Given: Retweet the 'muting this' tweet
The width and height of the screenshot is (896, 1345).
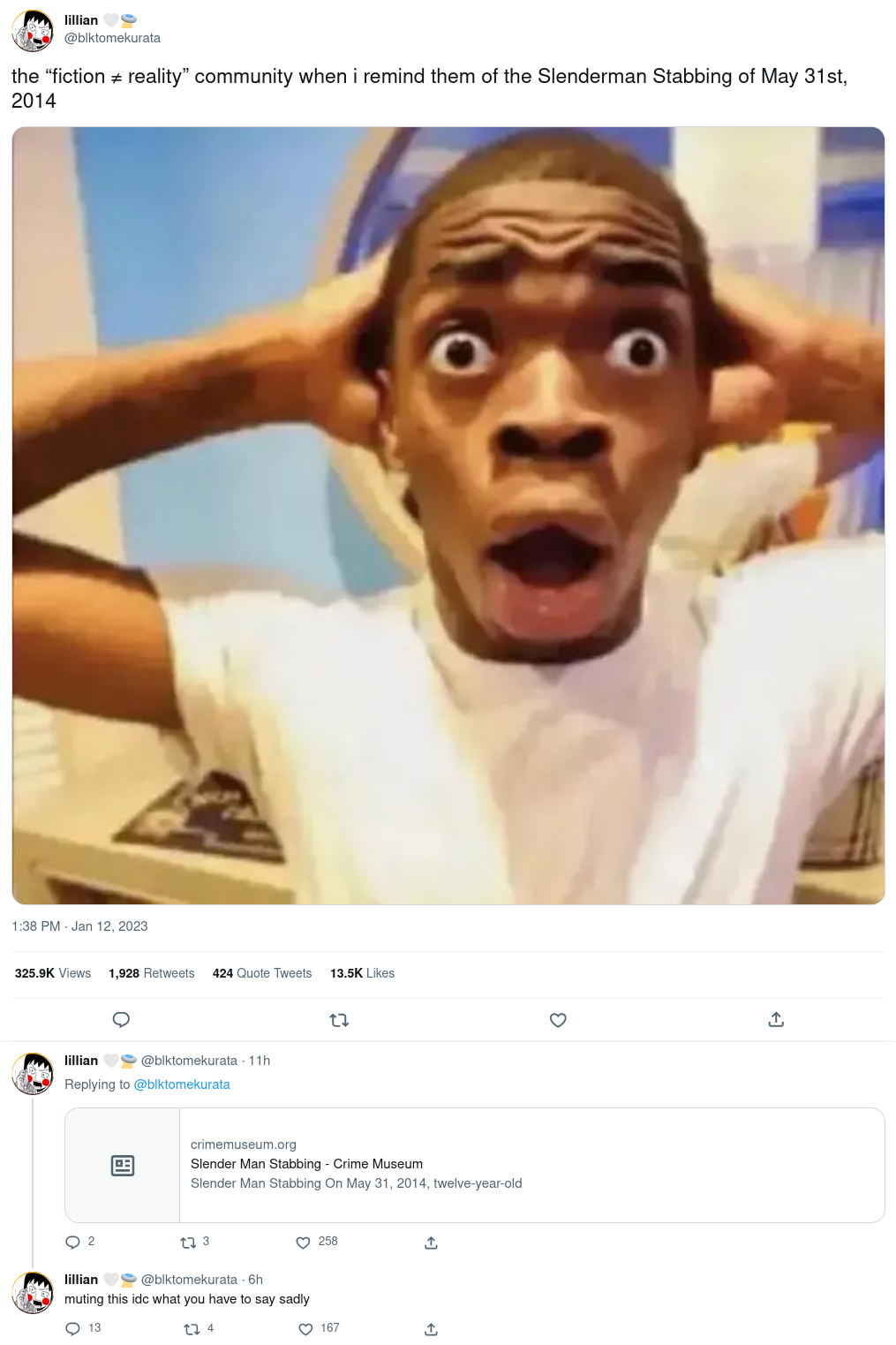Looking at the screenshot, I should [192, 1329].
